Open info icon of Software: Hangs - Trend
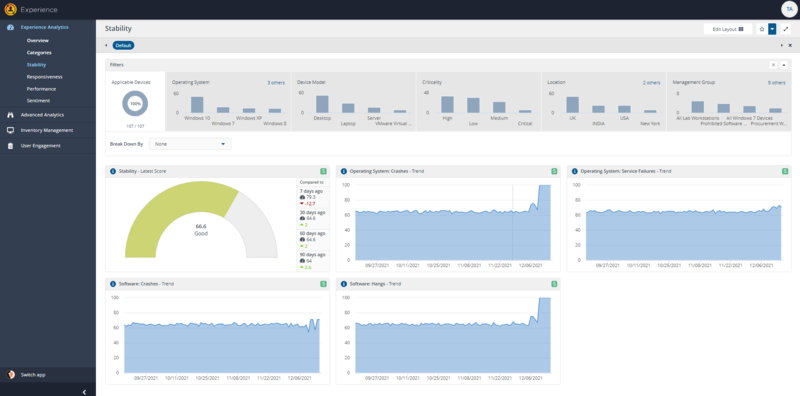 [344, 284]
